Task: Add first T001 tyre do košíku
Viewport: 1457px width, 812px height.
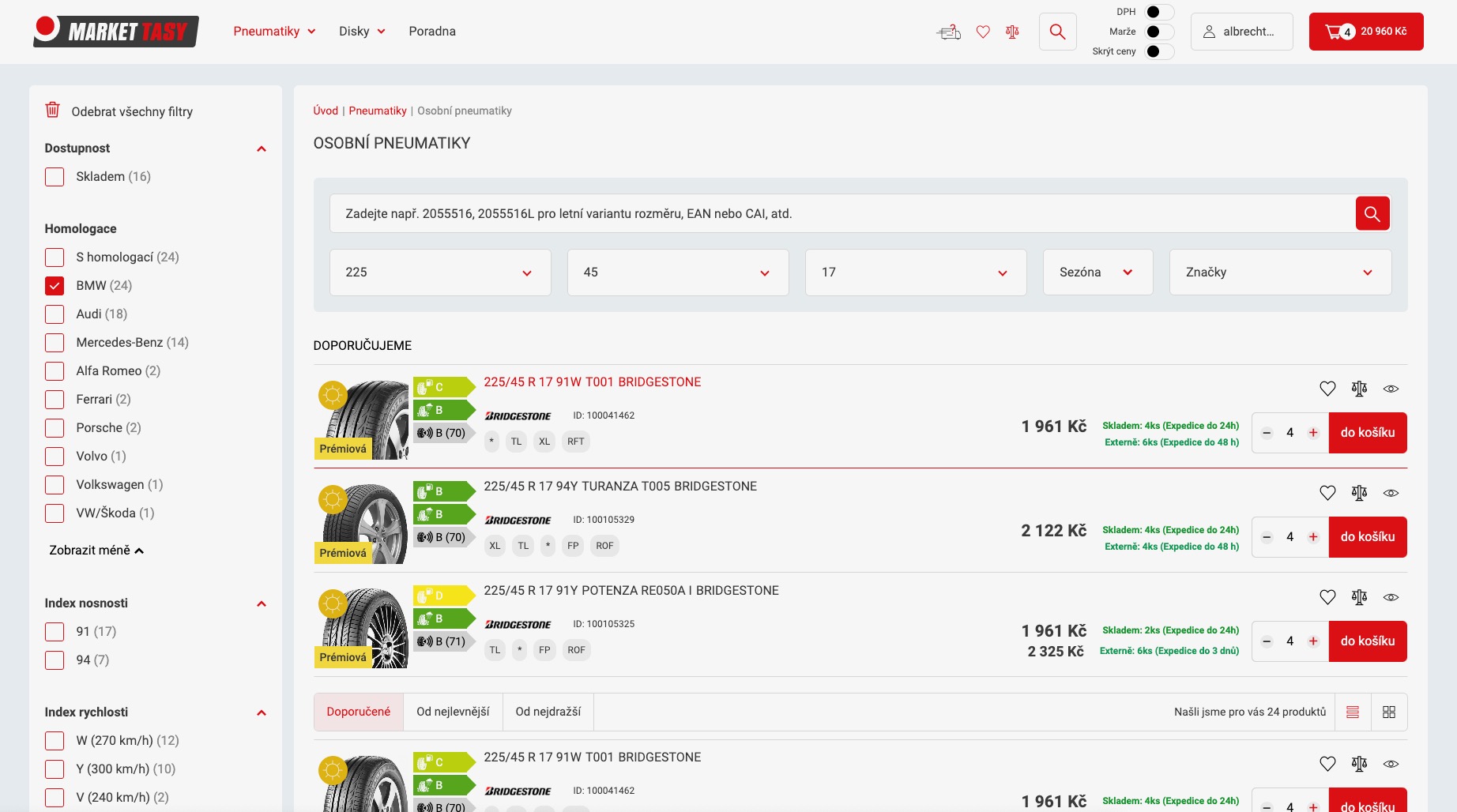Action: click(1368, 433)
